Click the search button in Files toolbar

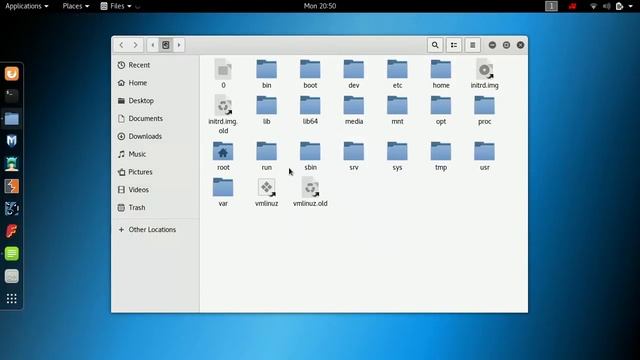pos(435,45)
